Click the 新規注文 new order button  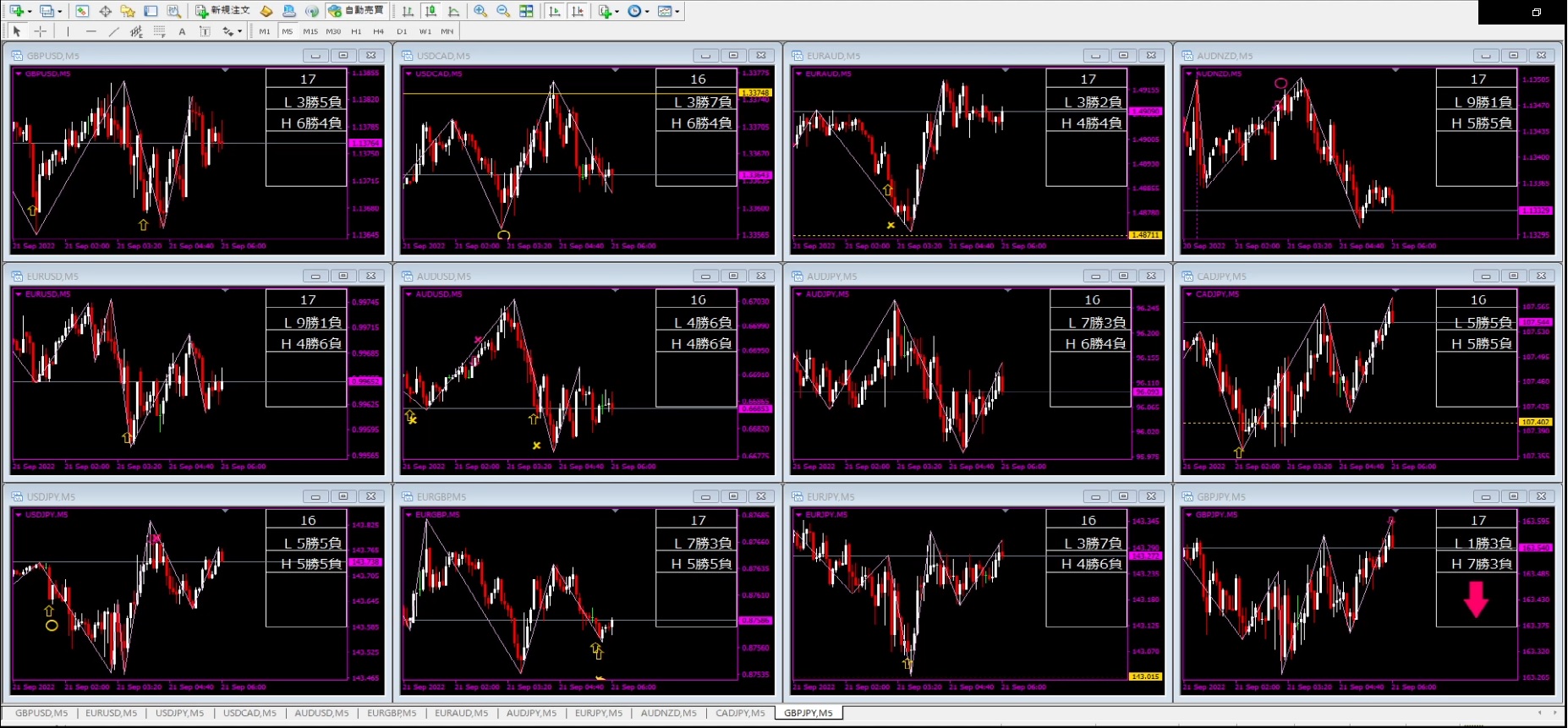pos(222,11)
